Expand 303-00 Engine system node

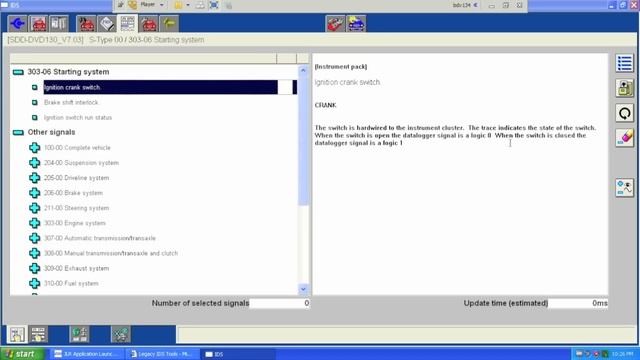(35, 223)
